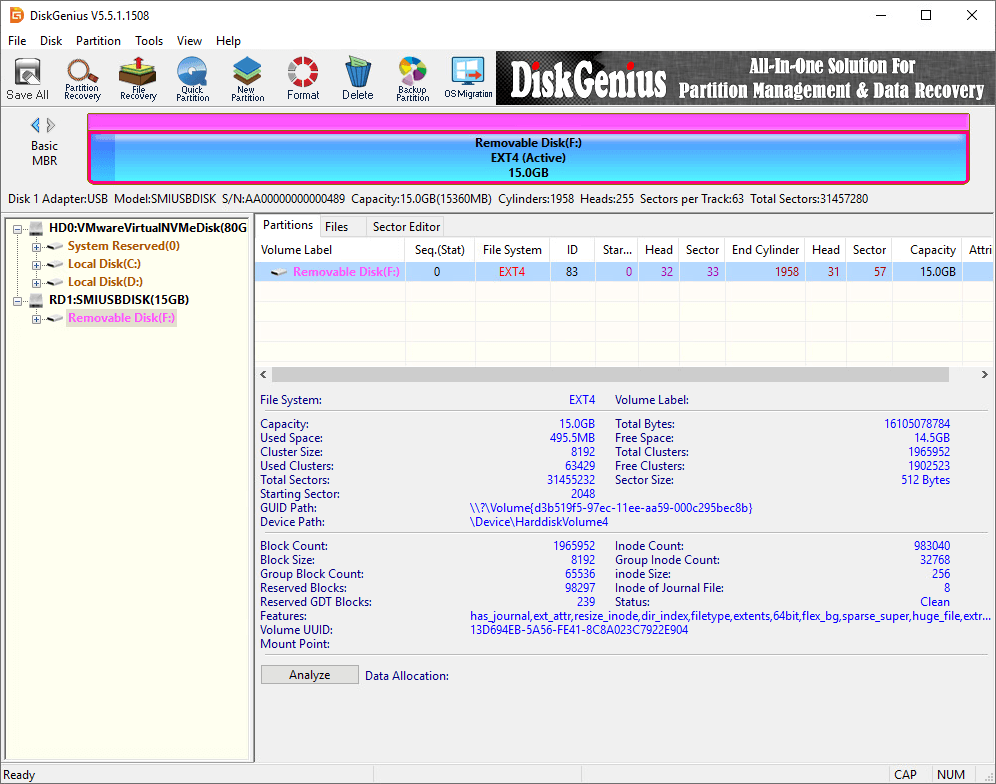The height and width of the screenshot is (784, 996).
Task: Click drive icon in Removable Disk(F:) table row
Action: pyautogui.click(x=279, y=272)
